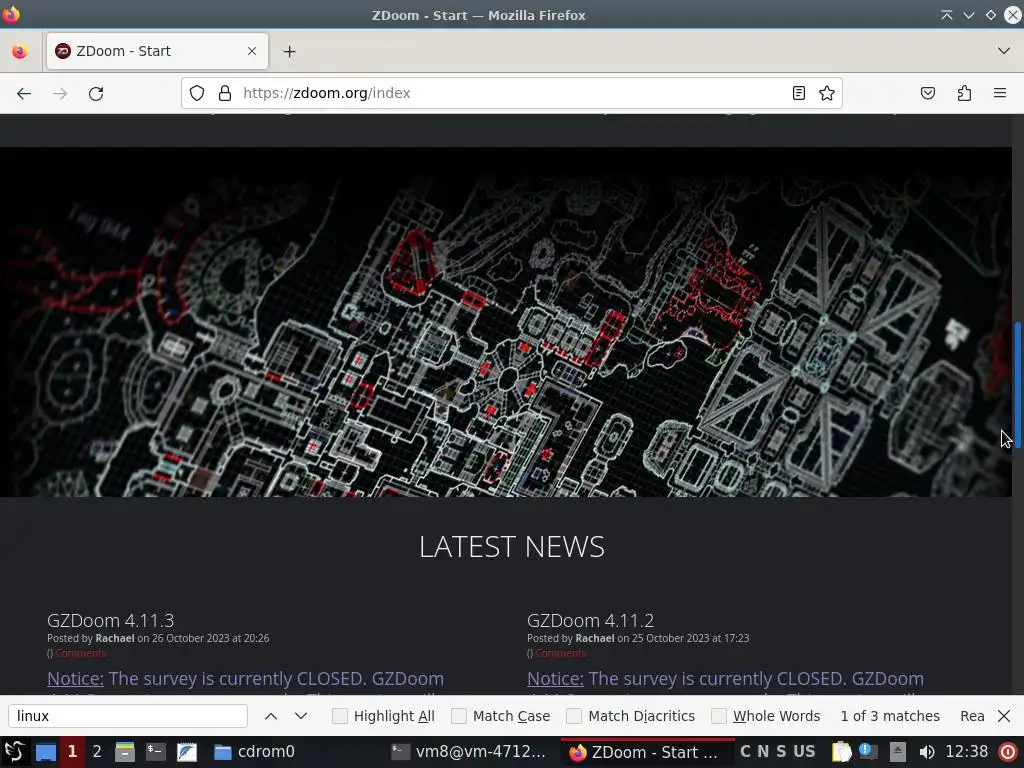
Task: Reload the current ZDoom page
Action: pos(96,93)
